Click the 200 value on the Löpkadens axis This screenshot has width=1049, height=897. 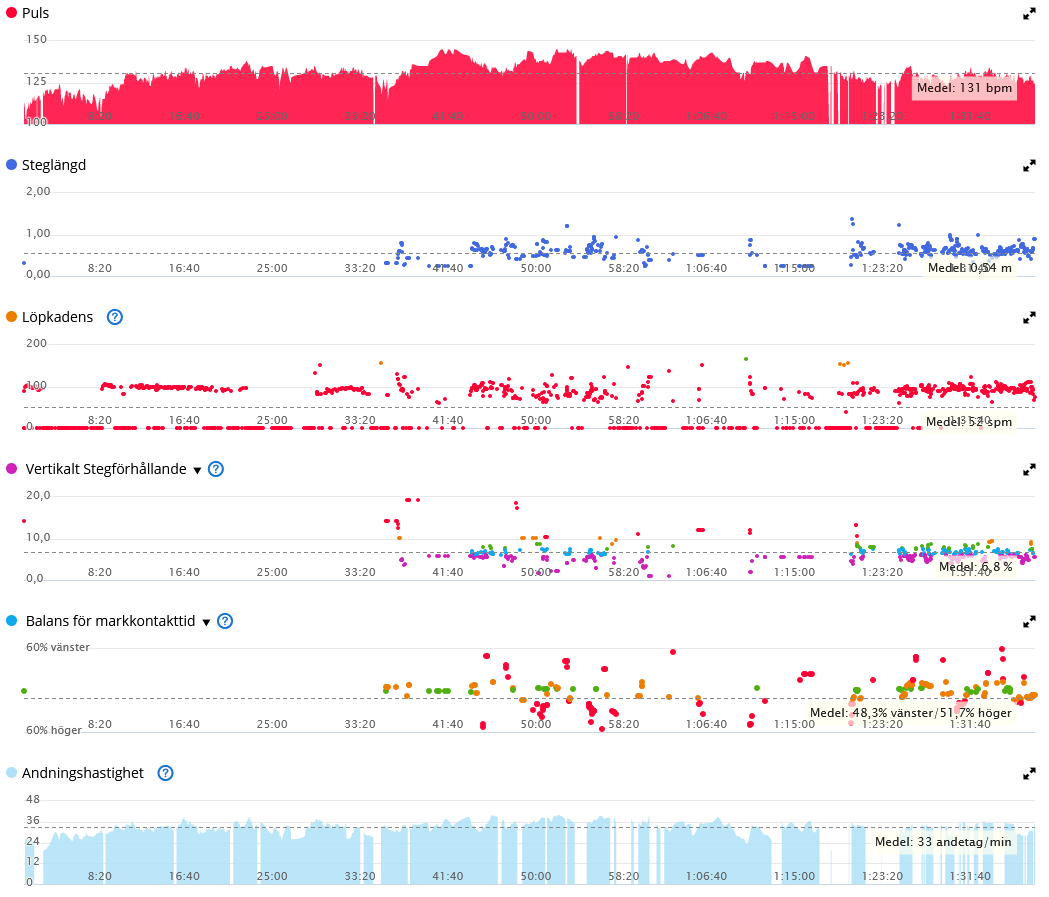coord(36,342)
